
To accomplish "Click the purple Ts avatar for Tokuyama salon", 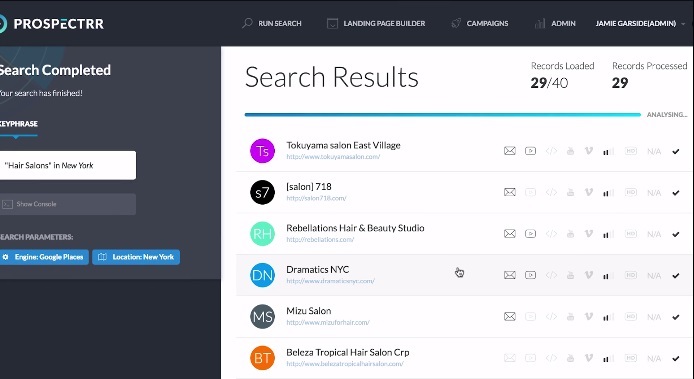I will point(262,151).
